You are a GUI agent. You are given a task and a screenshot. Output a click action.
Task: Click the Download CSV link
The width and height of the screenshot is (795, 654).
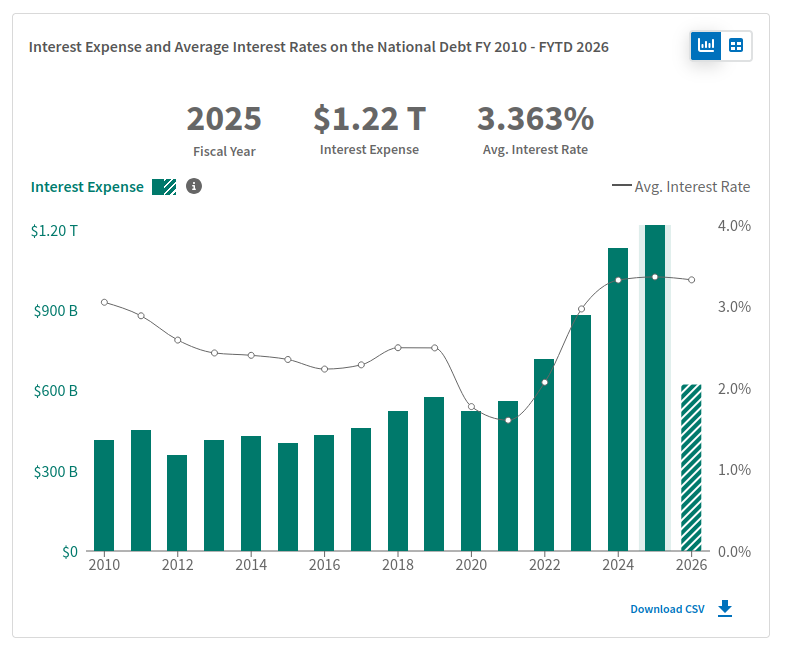[x=667, y=609]
